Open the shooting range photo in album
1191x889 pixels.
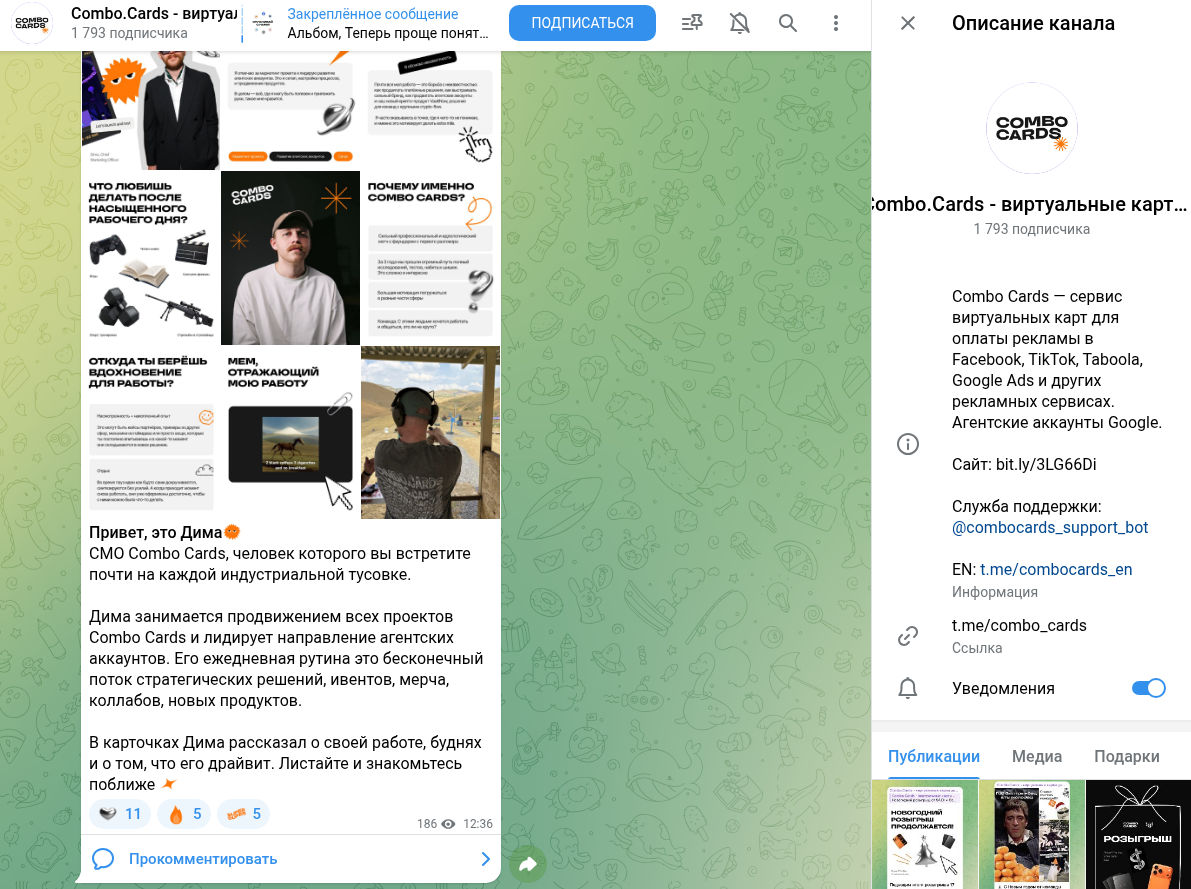431,432
